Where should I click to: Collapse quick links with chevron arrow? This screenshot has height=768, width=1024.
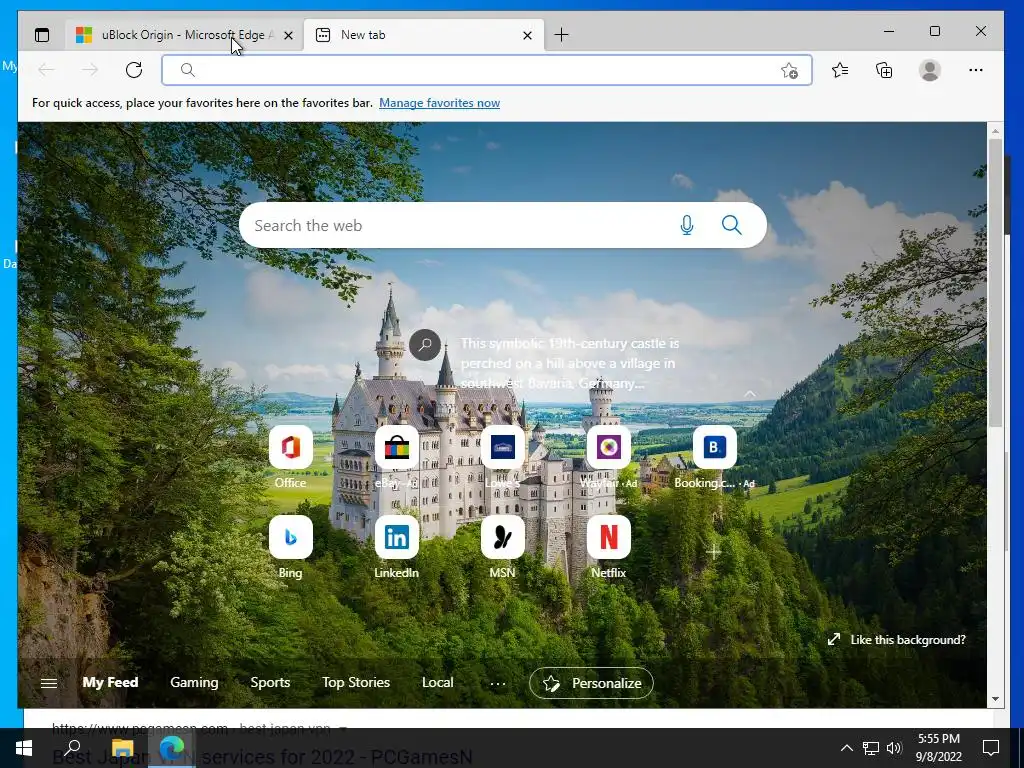[x=750, y=394]
